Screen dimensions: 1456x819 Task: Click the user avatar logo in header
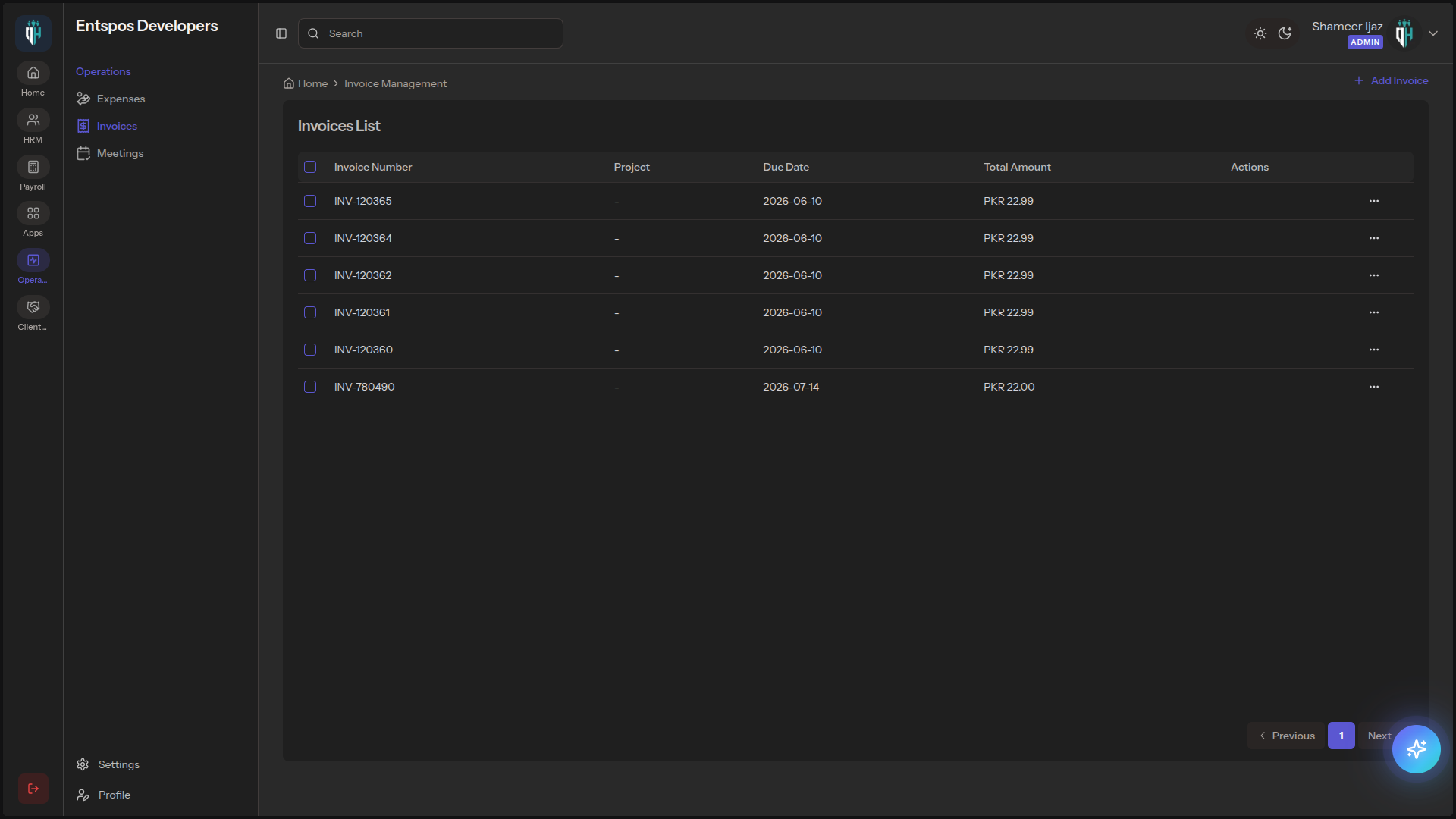(x=1404, y=33)
